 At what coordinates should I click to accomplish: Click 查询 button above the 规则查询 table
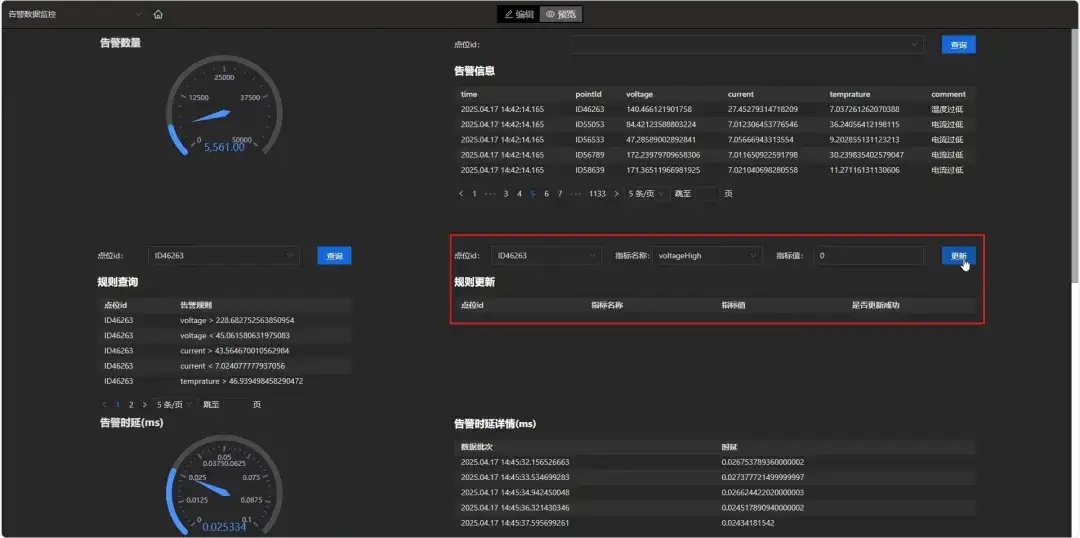(x=334, y=256)
